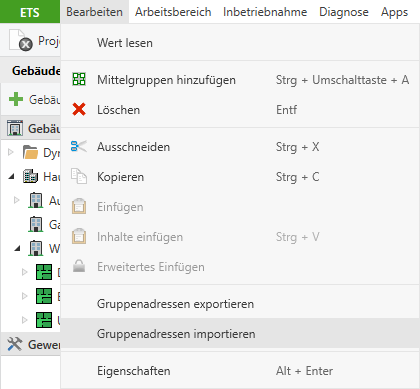
Task: Click the Kopieren pages icon
Action: (x=79, y=176)
